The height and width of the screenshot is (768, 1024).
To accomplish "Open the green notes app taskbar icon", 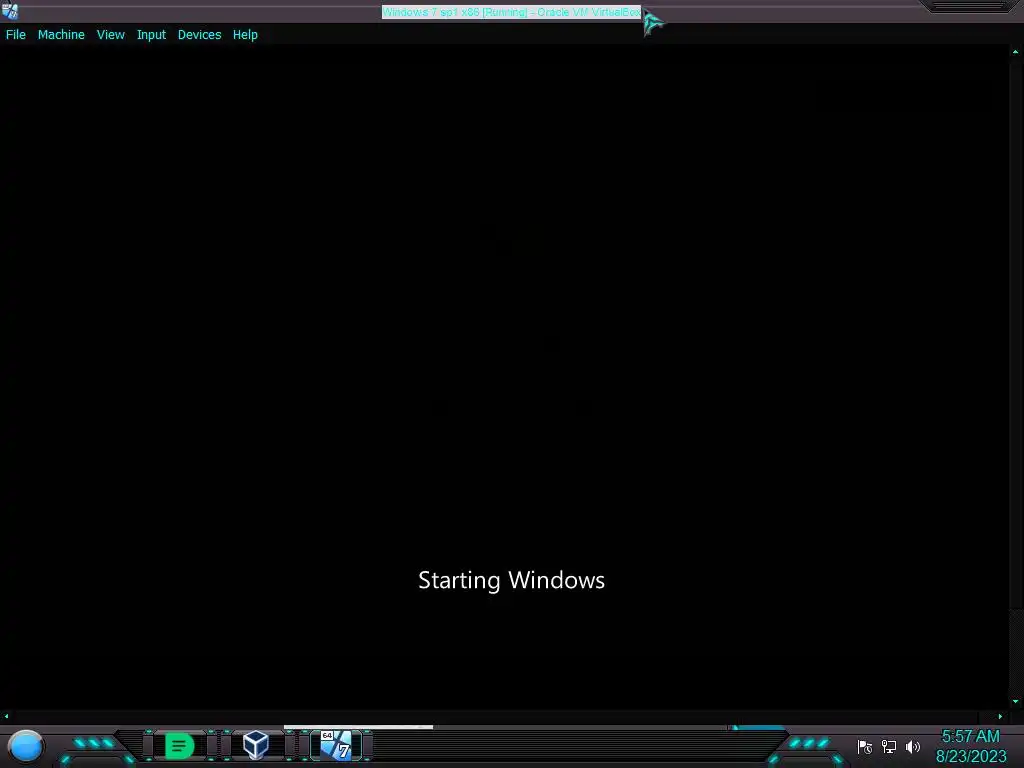I will [180, 746].
